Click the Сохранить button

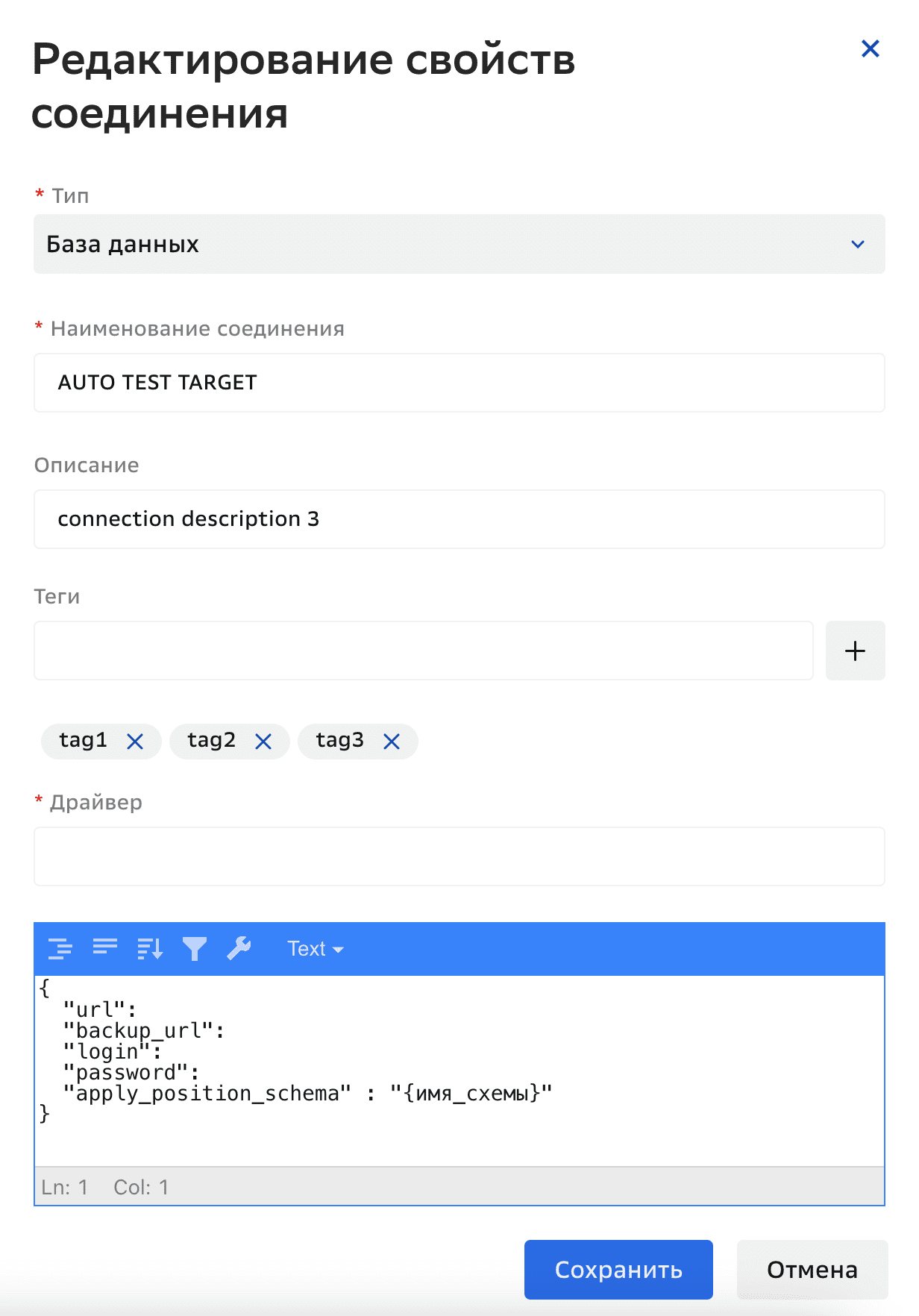[x=618, y=1270]
